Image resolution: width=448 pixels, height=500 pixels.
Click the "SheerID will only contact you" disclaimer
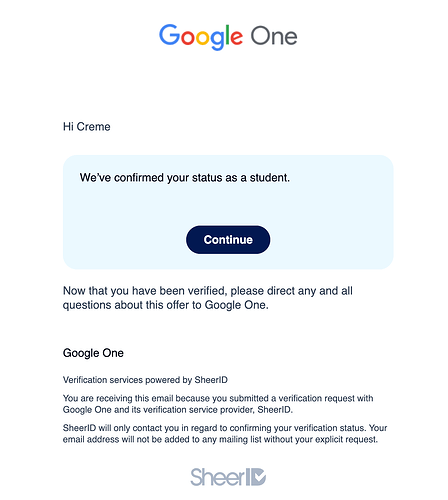(x=225, y=434)
